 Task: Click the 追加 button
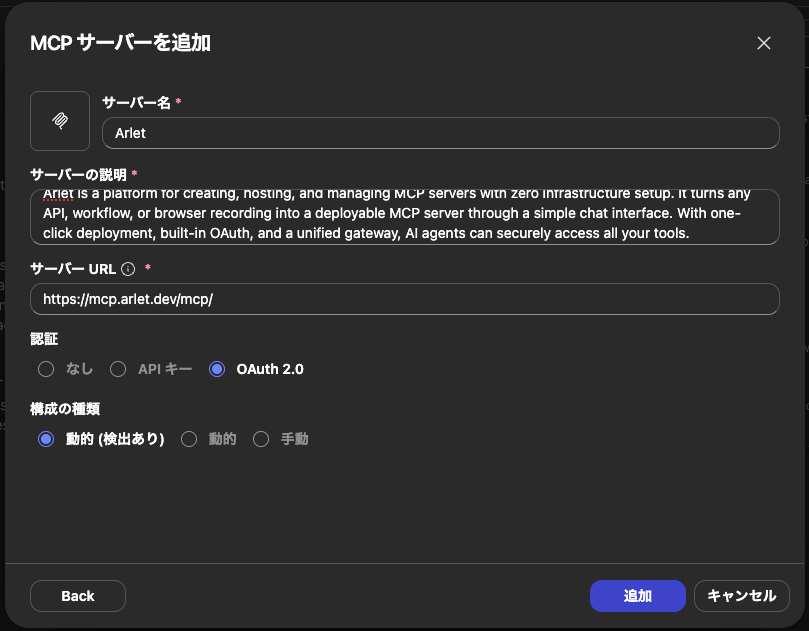638,596
